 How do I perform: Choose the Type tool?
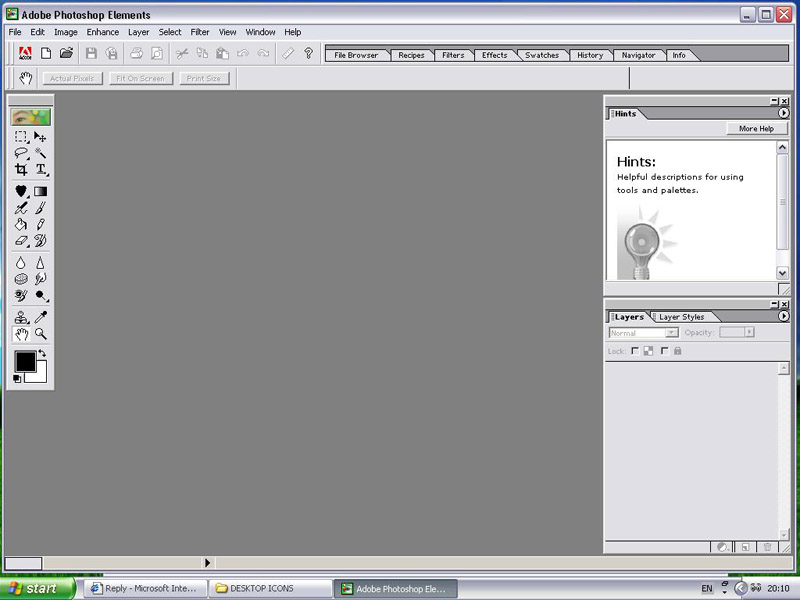click(41, 170)
